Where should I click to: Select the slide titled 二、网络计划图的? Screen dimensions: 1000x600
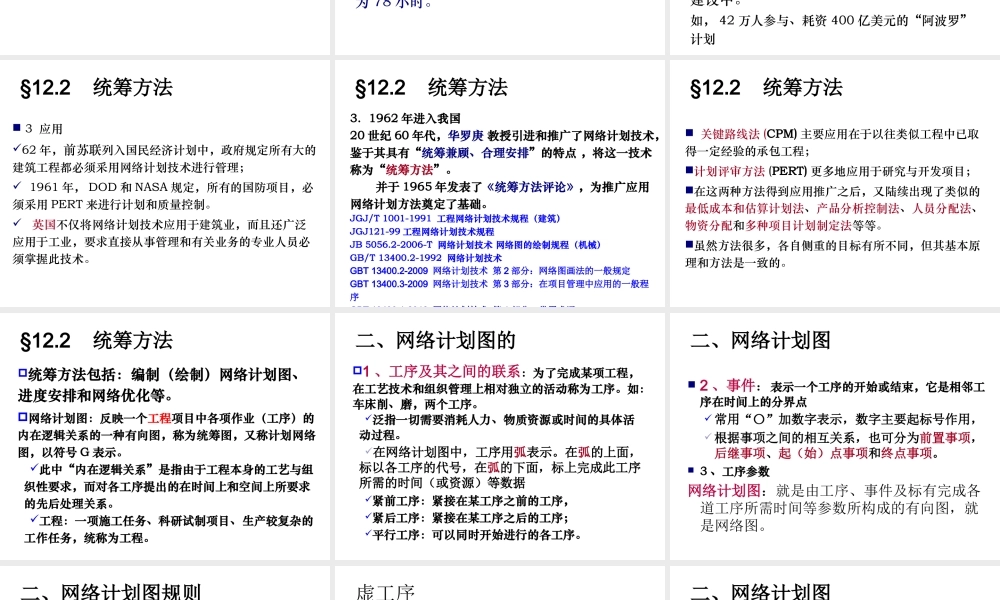[x=435, y=340]
